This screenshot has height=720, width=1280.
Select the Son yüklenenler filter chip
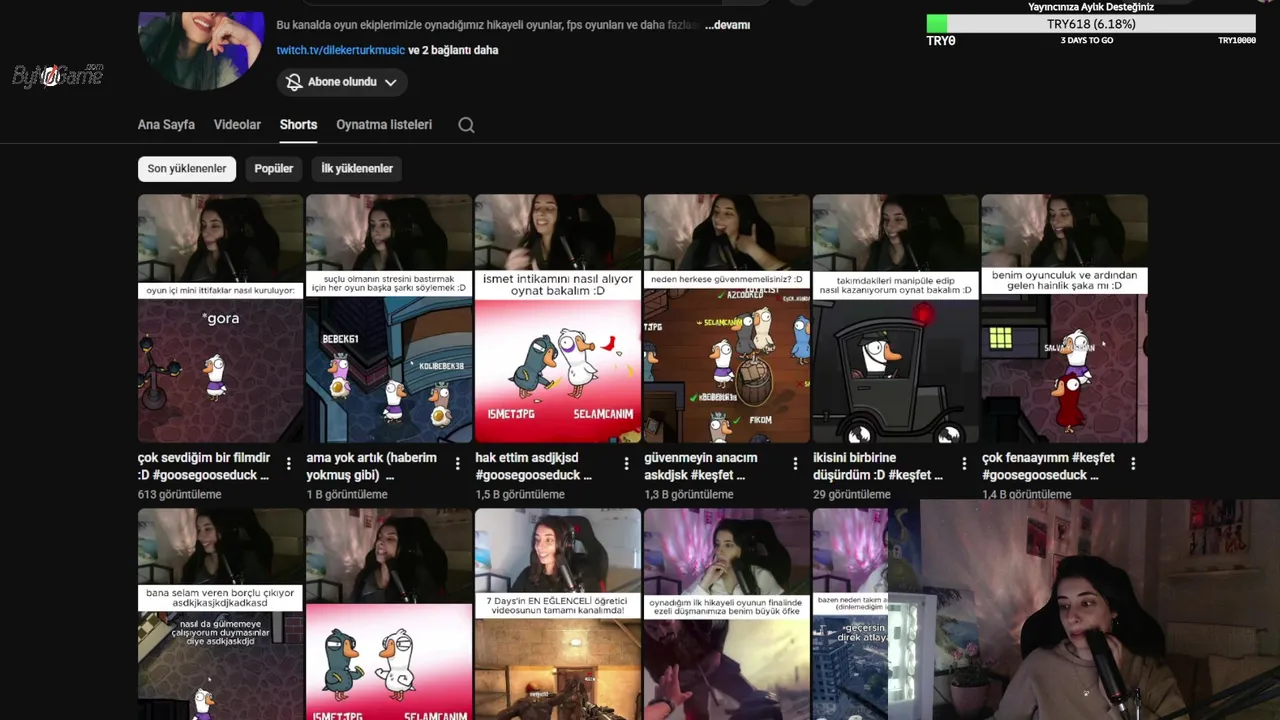tap(187, 169)
